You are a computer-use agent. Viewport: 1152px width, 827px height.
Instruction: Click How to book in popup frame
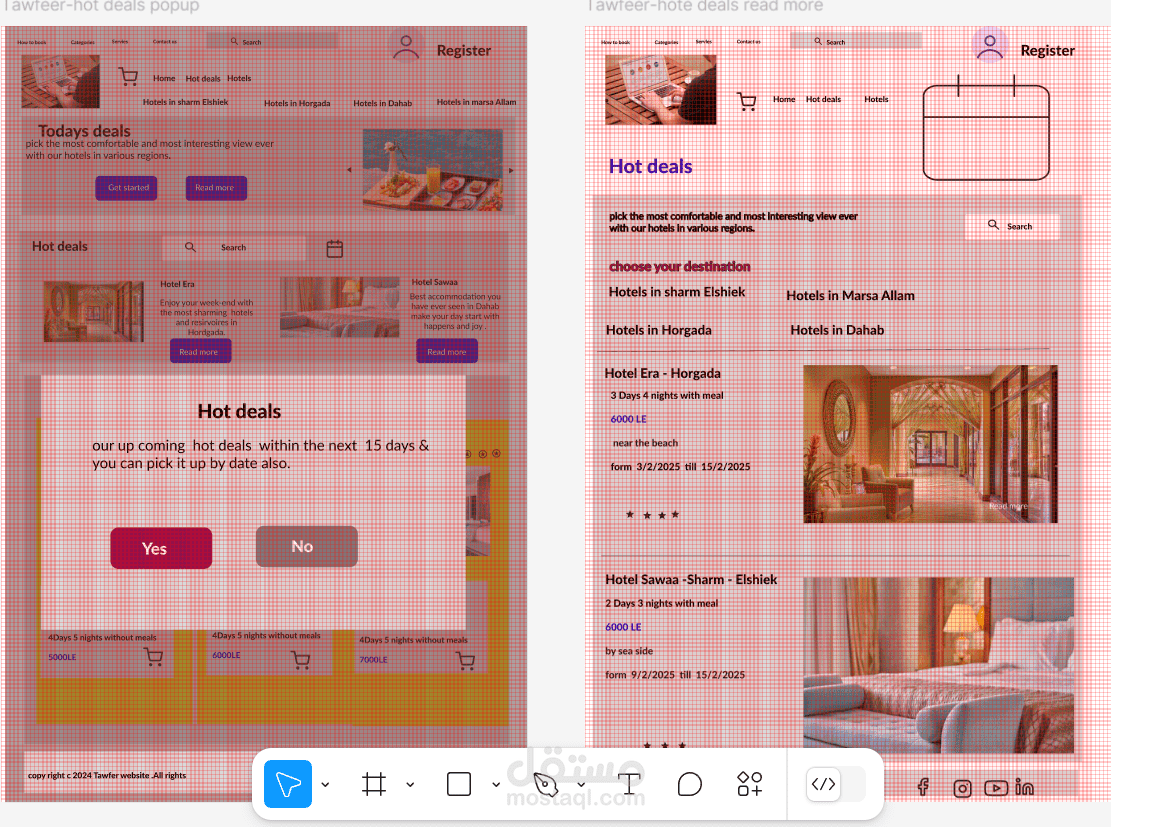click(32, 43)
